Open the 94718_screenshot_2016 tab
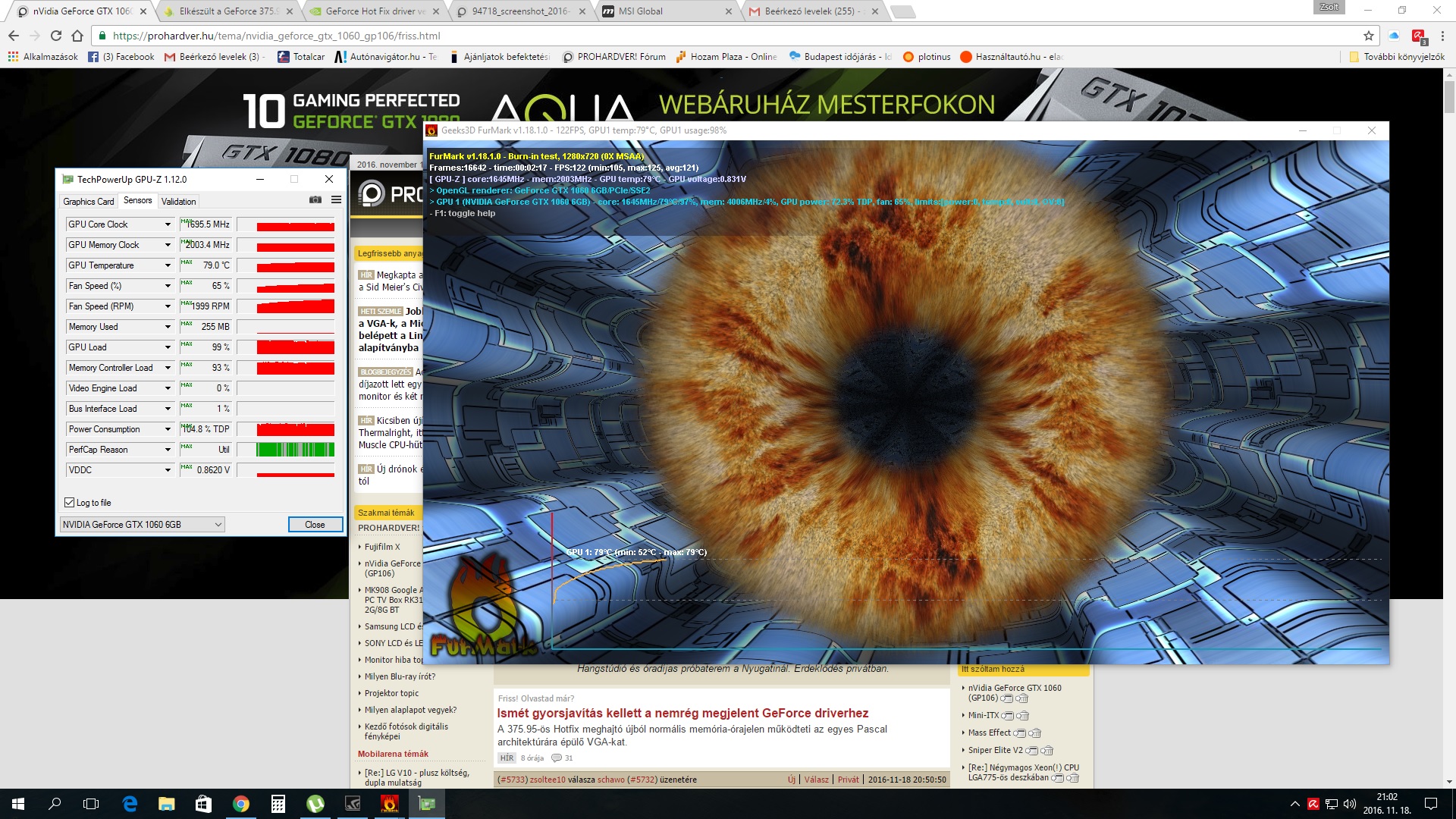Screen dimensions: 1456x819 [x=520, y=11]
